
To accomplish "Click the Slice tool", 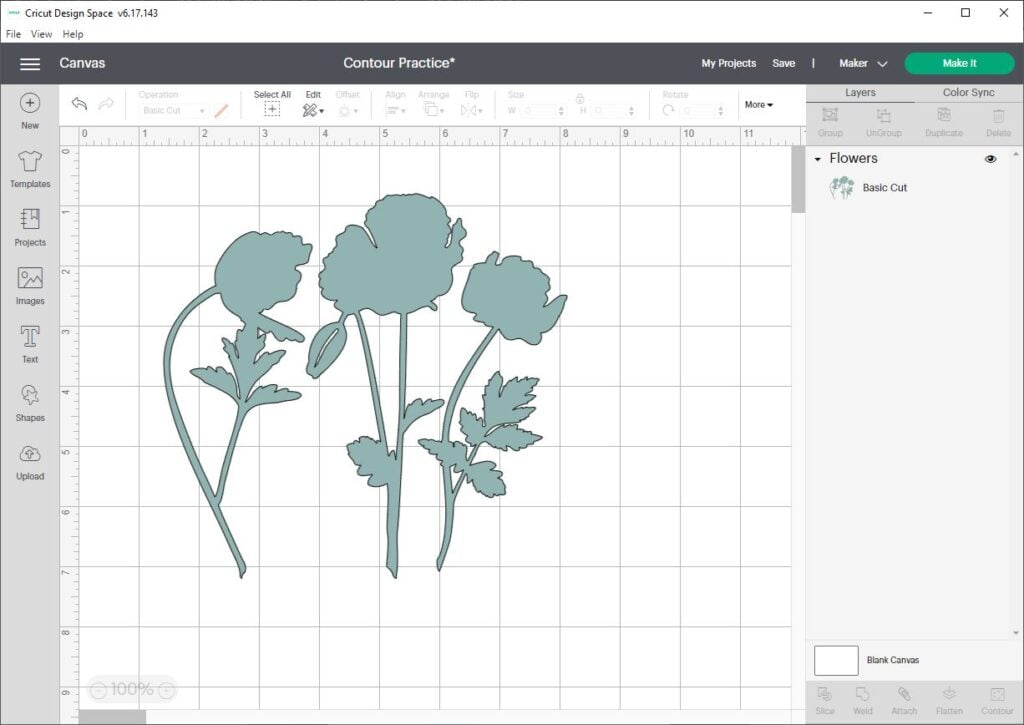I will [x=825, y=700].
